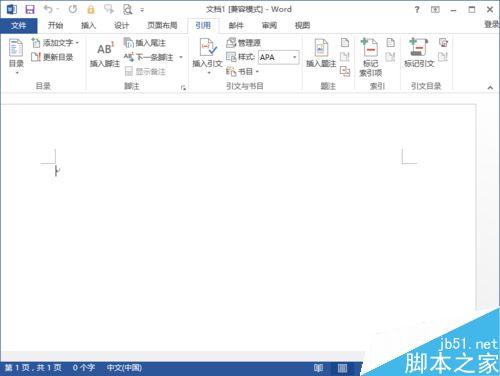Switch to the 审阅 tab
This screenshot has height=376, width=500.
pos(269,25)
